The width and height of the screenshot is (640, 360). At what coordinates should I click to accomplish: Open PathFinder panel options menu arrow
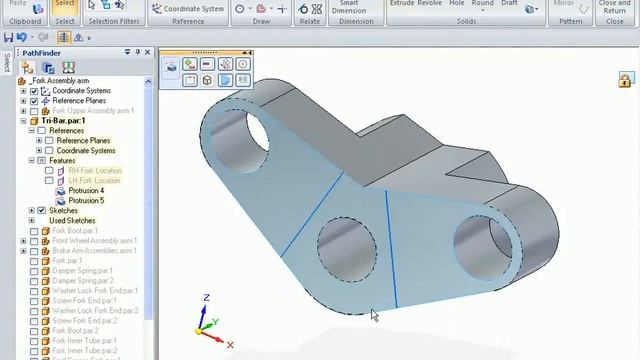pos(127,52)
